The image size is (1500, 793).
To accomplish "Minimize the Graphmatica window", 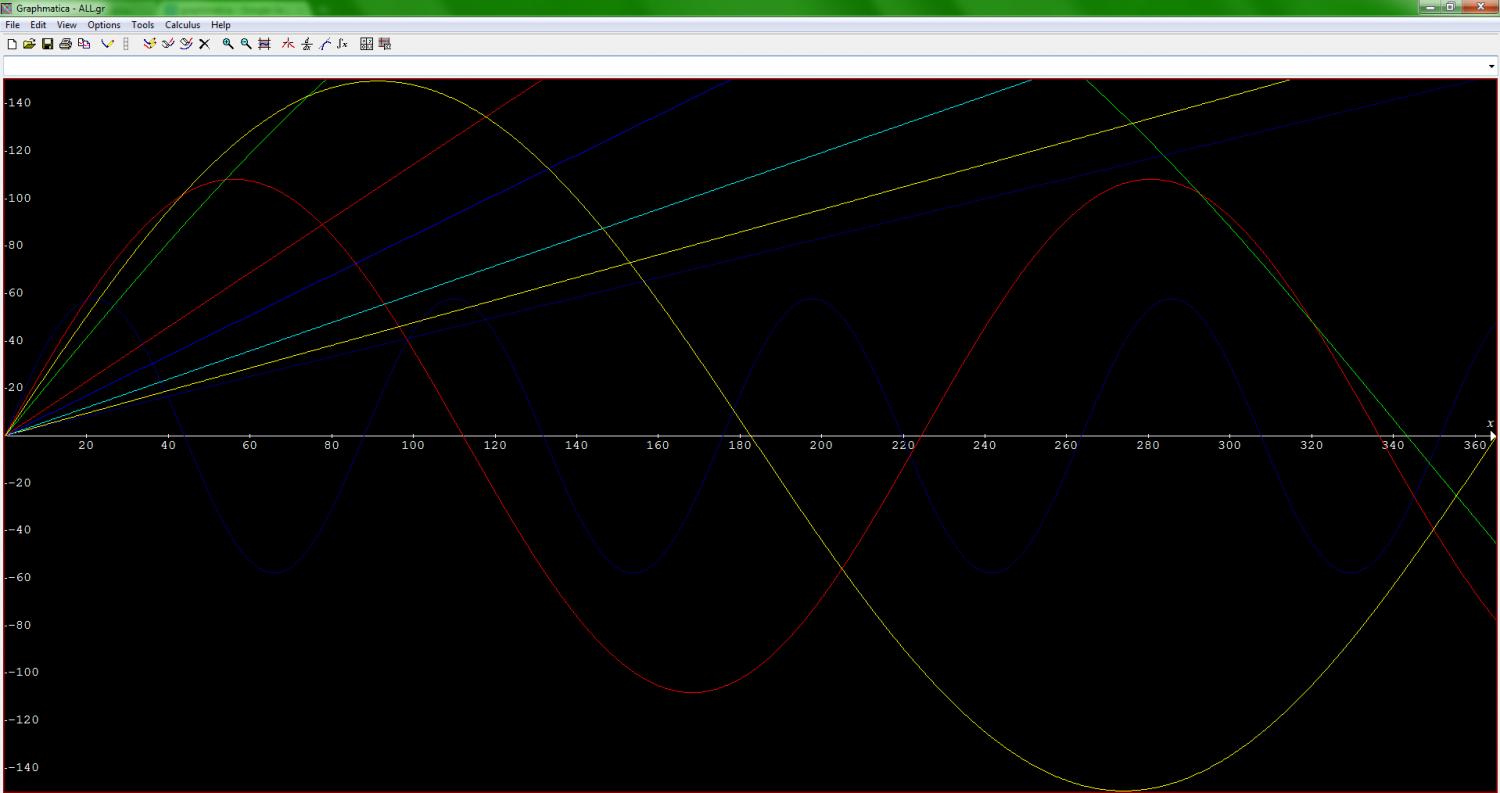I will 1431,7.
